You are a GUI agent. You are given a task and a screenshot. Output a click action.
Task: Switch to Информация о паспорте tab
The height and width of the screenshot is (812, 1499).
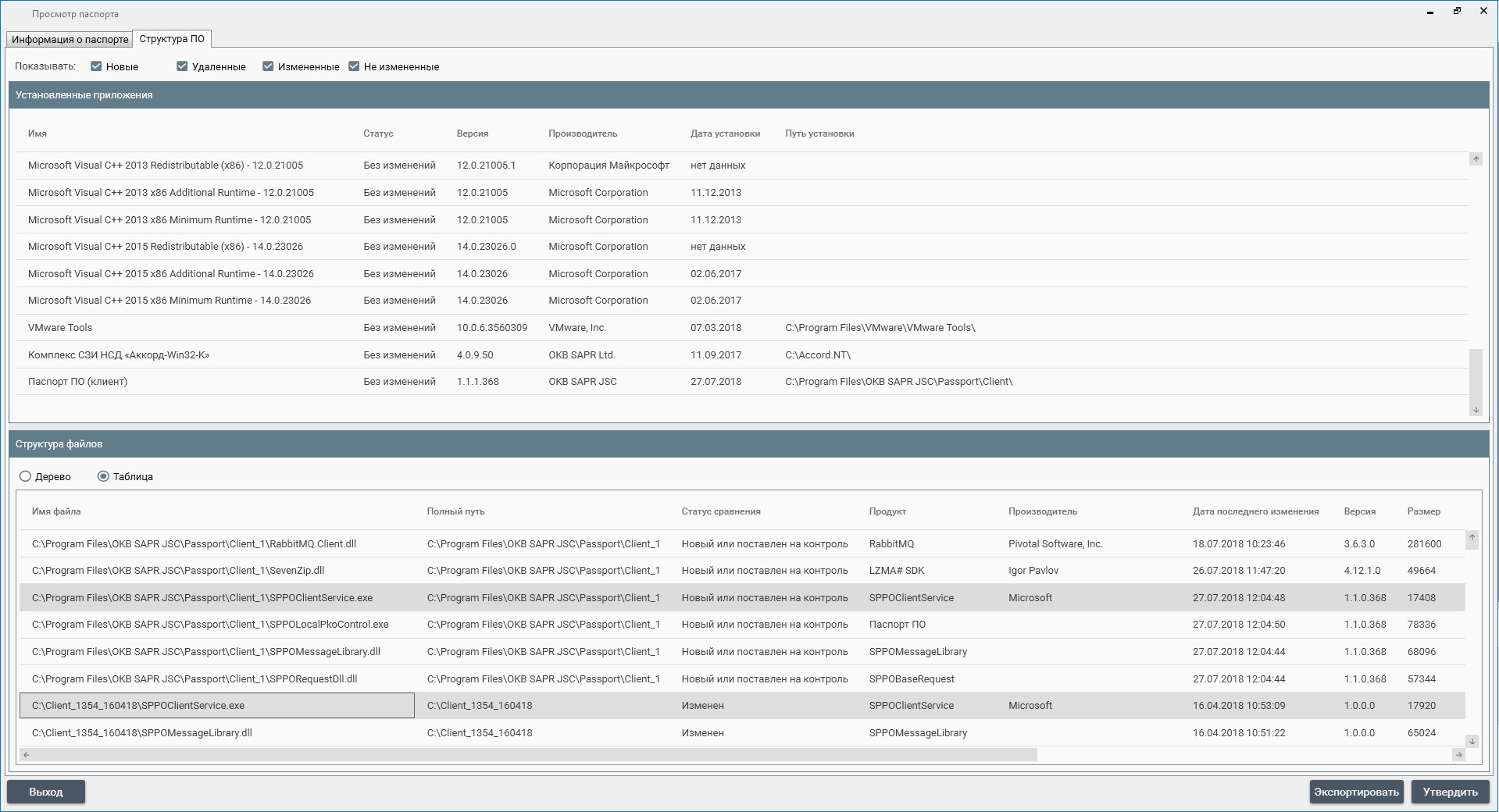point(70,39)
